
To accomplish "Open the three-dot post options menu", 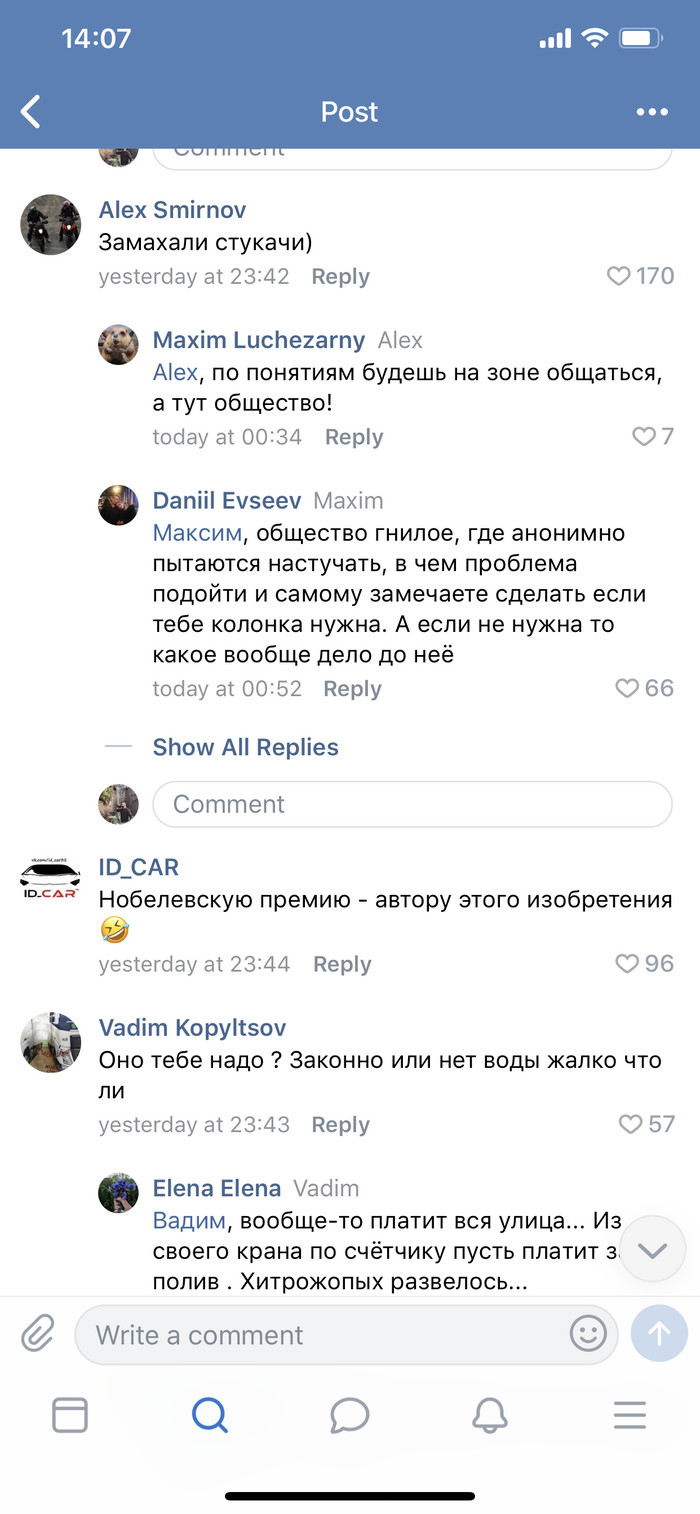I will point(652,112).
